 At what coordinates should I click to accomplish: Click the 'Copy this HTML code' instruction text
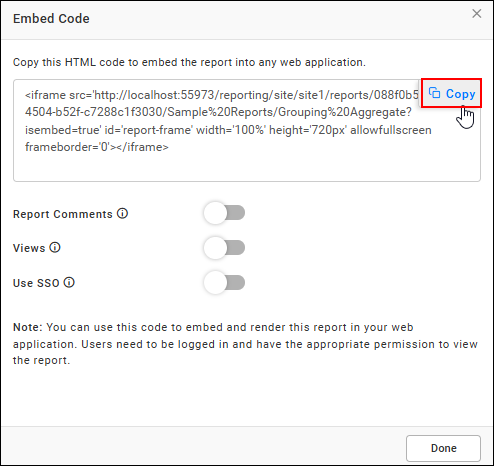tap(189, 62)
